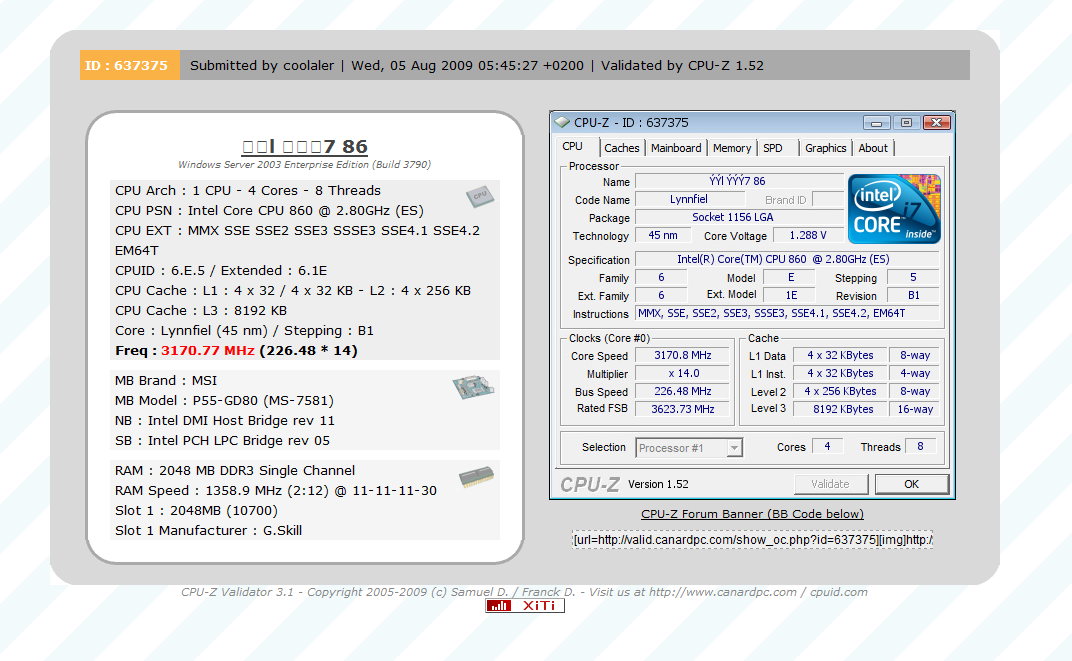
Task: Click the Name field showing 7 86
Action: 739,181
